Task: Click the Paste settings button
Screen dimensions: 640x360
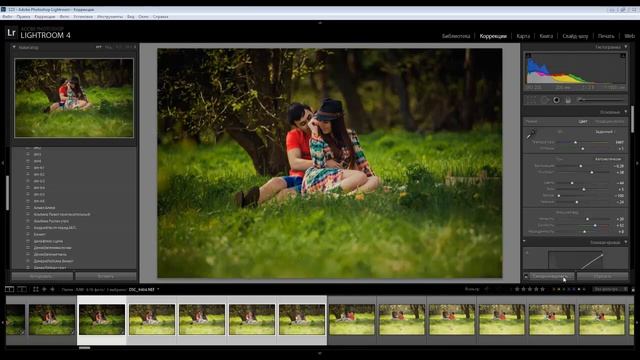Action: click(x=106, y=276)
